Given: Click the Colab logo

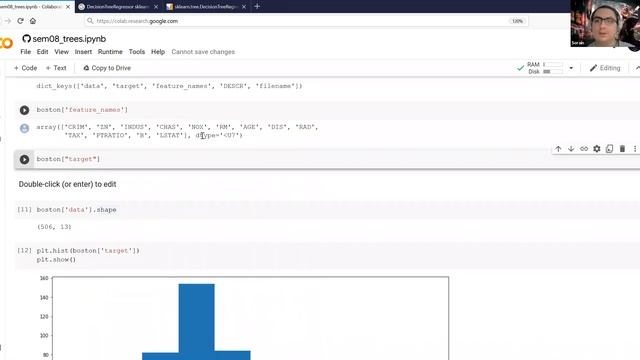Looking at the screenshot, I should [6, 42].
